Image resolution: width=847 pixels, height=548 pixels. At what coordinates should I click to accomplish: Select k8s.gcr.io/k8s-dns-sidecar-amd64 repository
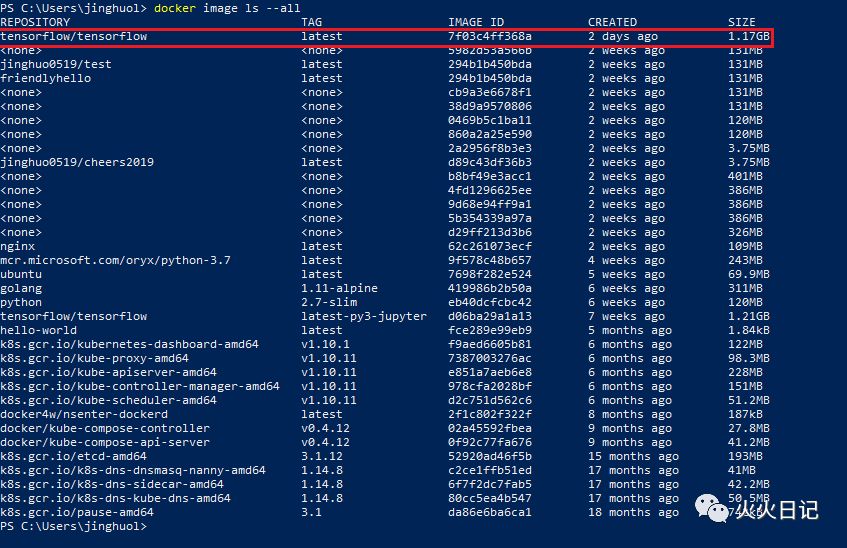tap(112, 485)
